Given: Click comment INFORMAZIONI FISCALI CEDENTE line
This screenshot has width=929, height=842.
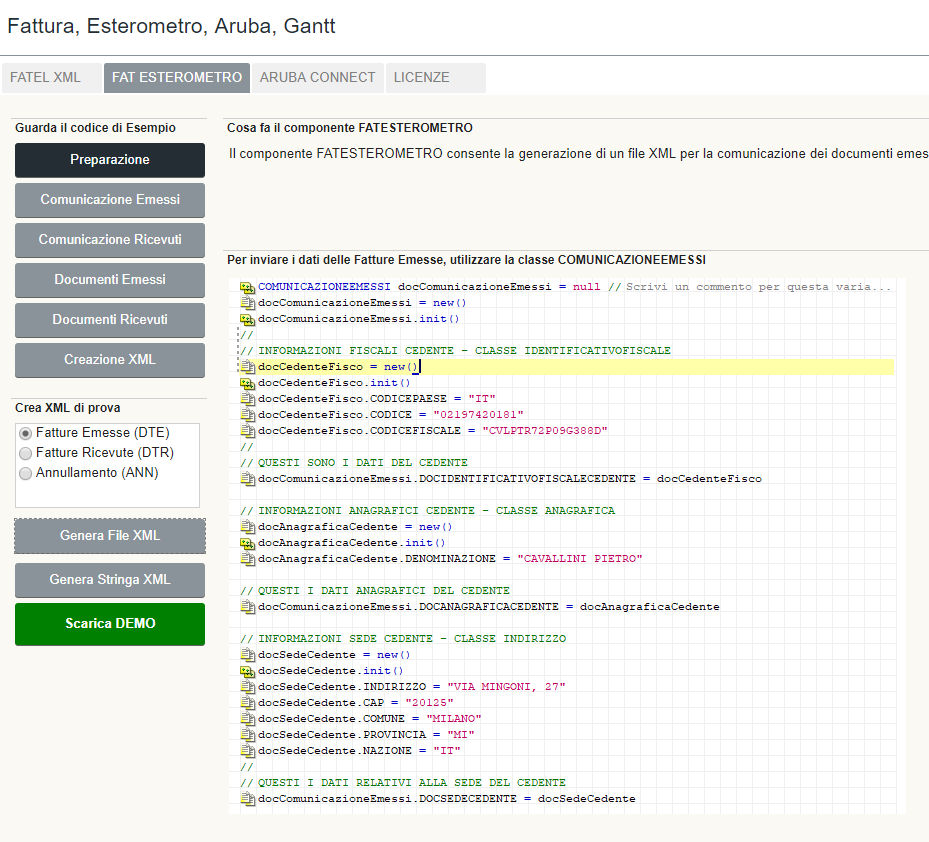Looking at the screenshot, I should pos(456,351).
